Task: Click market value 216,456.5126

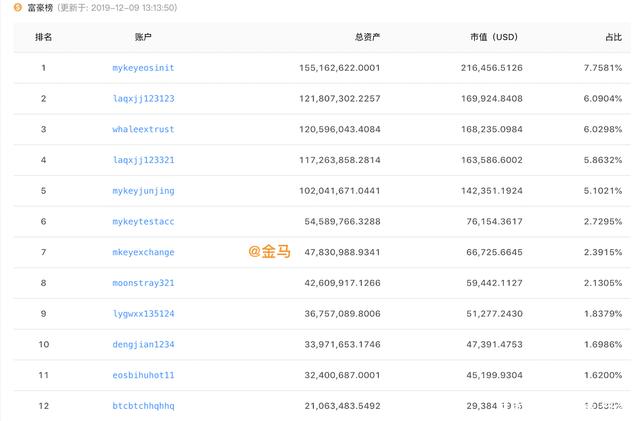Action: (492, 68)
